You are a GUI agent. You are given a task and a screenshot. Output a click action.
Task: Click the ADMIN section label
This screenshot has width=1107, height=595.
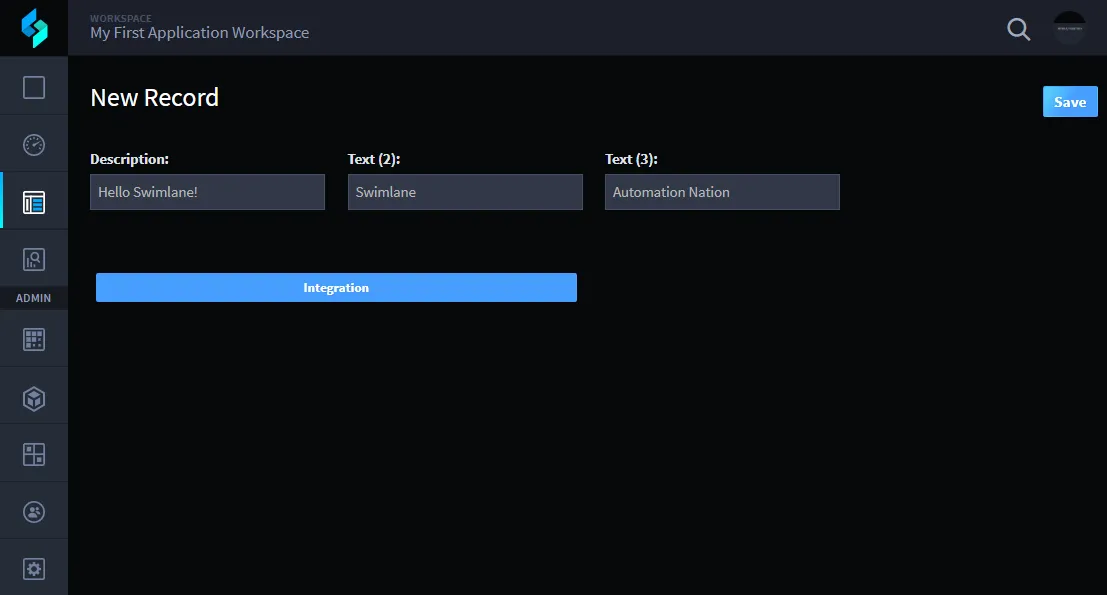click(33, 298)
